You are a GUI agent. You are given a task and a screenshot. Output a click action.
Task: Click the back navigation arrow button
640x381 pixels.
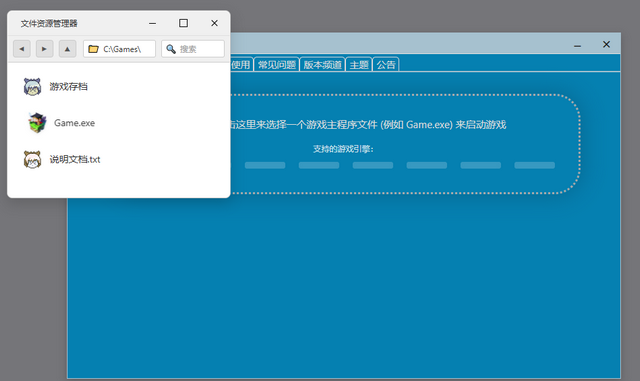click(22, 49)
